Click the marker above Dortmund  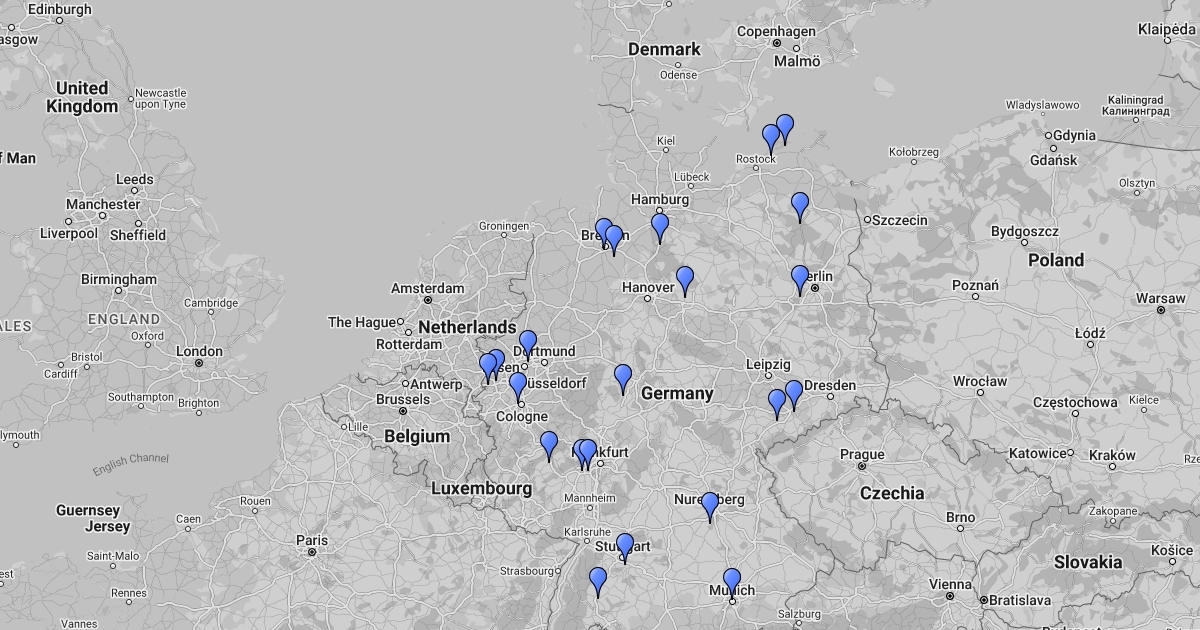coord(528,343)
